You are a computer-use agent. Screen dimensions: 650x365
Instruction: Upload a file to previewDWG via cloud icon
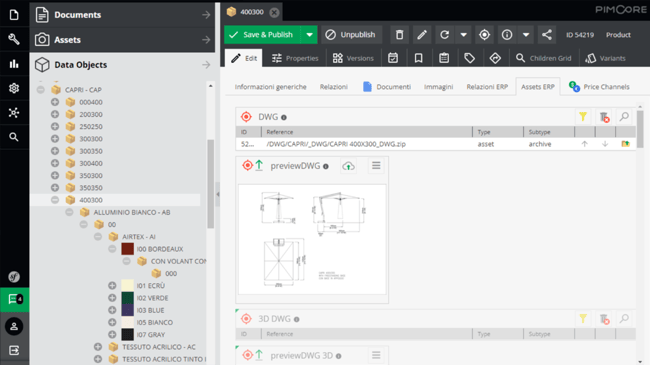(348, 166)
